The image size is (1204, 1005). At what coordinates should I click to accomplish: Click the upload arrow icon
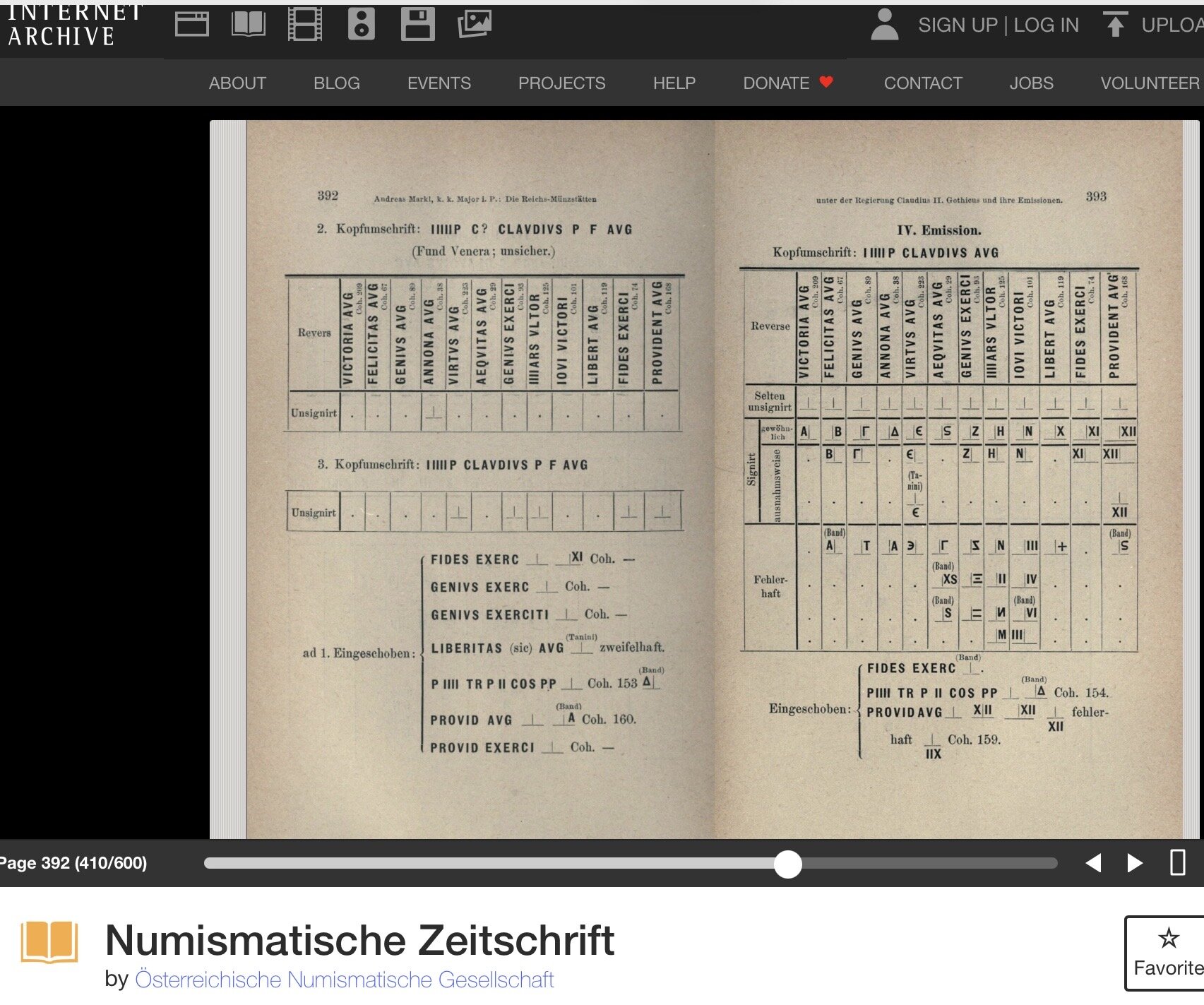(1115, 25)
